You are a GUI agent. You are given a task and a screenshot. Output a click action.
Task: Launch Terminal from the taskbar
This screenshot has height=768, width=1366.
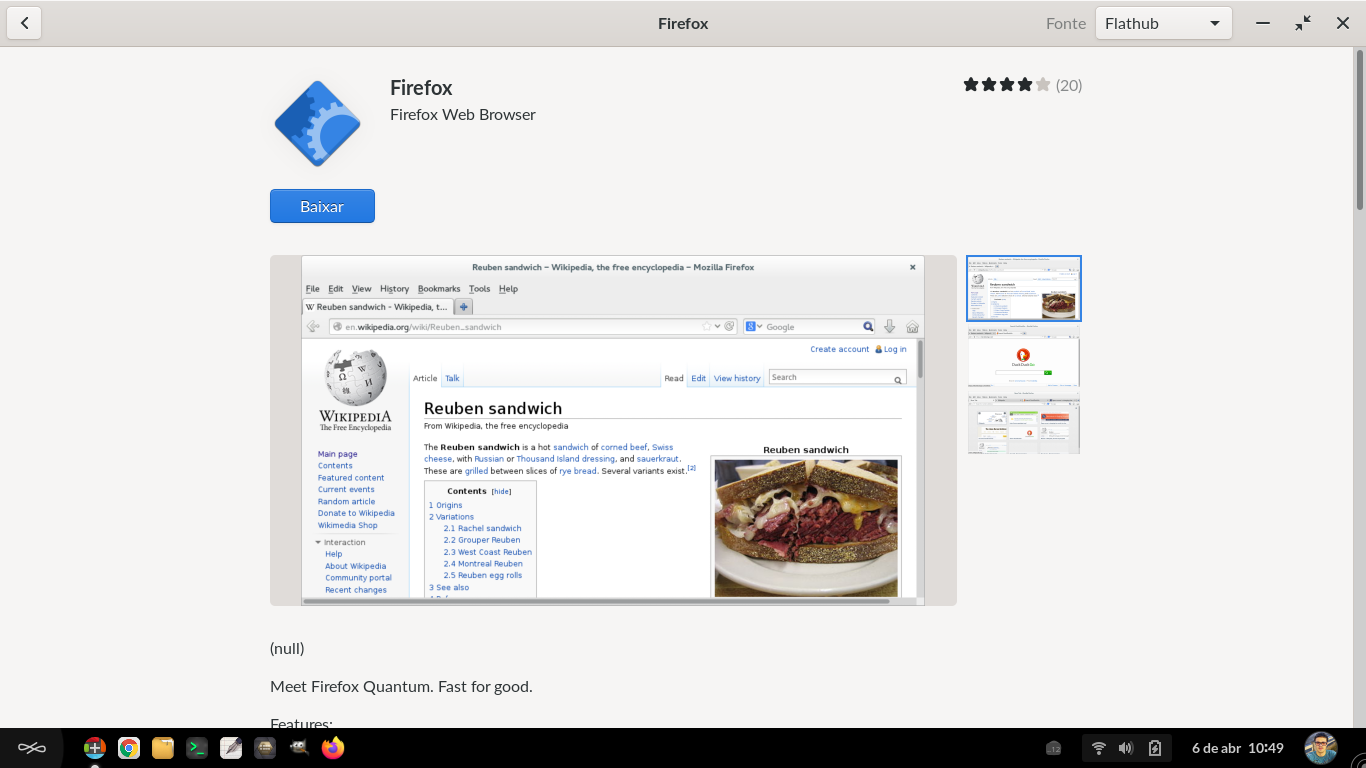[x=197, y=748]
